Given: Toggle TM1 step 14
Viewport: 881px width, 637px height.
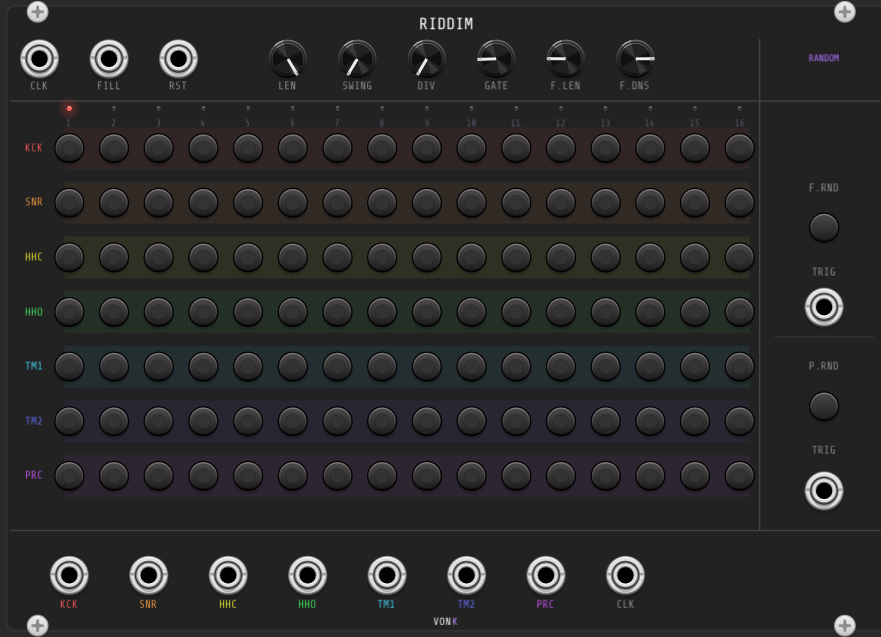Looking at the screenshot, I should [650, 366].
